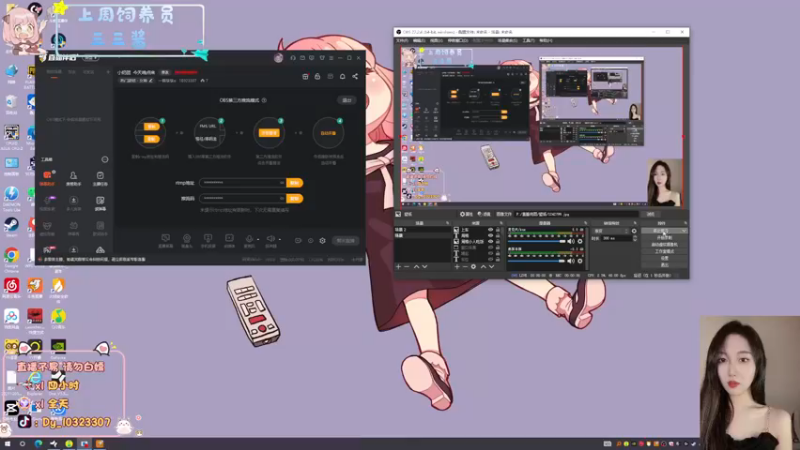Click start recording button in OBS controls
Screen dimensions: 800x450
click(664, 238)
